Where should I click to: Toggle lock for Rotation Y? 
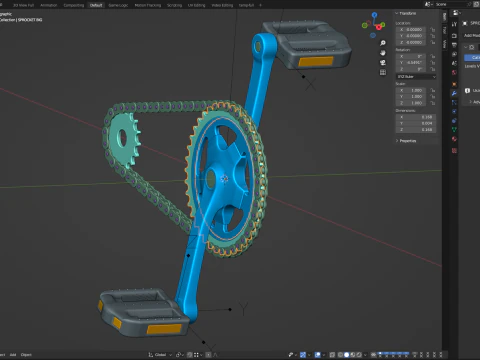click(433, 63)
